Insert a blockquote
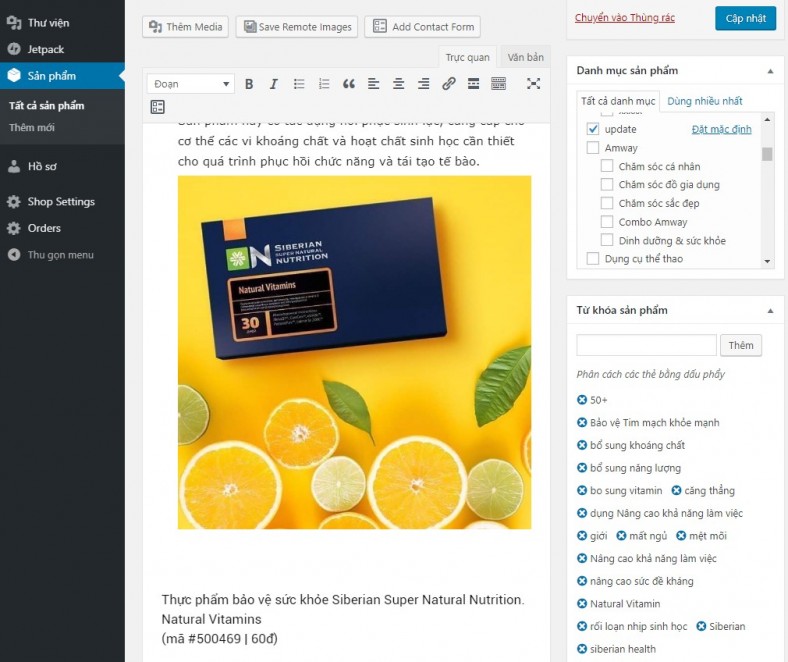 coord(349,84)
